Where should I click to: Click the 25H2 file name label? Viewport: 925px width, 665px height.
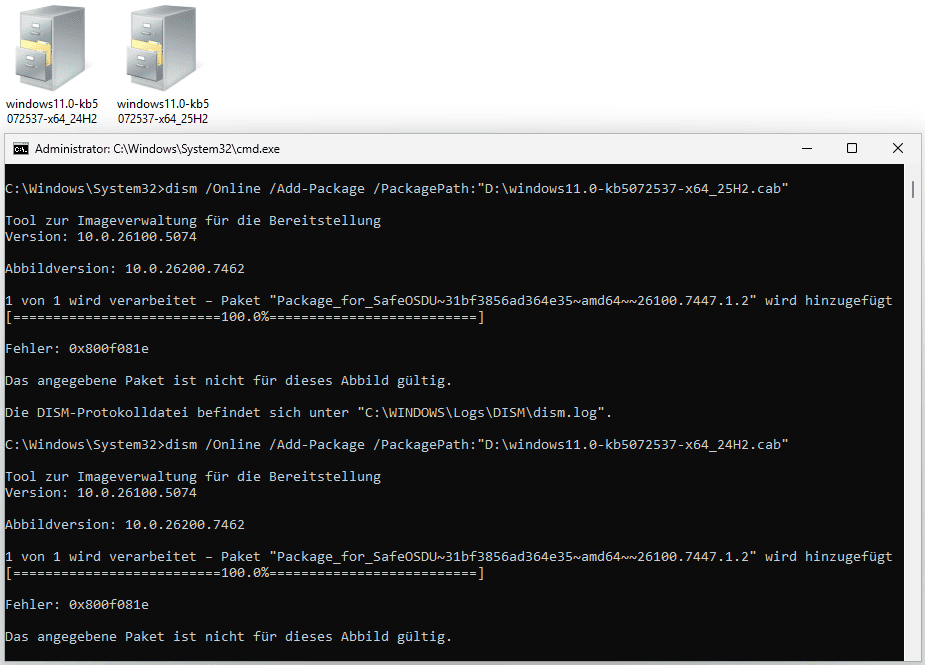[163, 111]
